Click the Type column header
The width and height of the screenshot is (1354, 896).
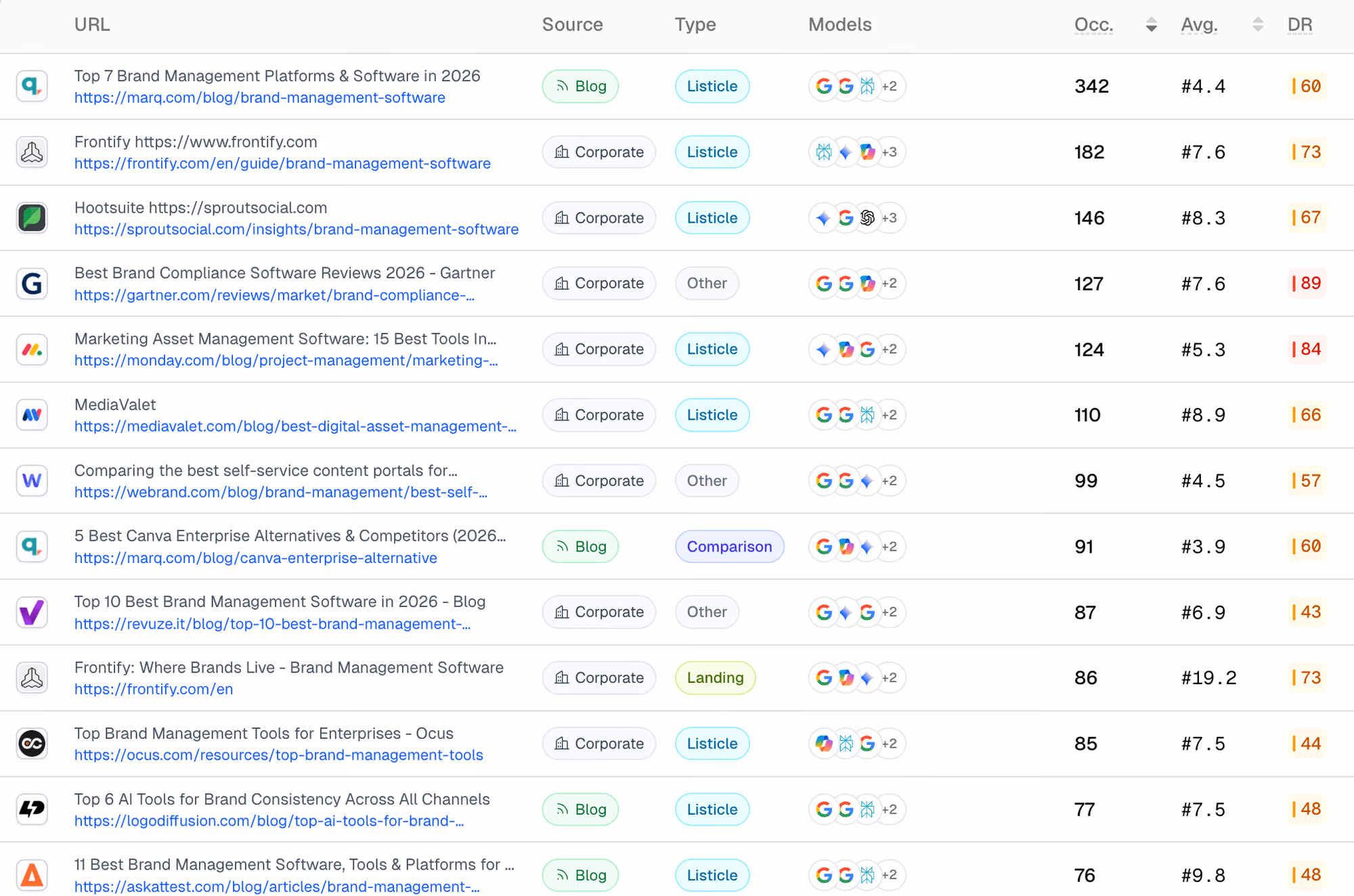pos(695,25)
